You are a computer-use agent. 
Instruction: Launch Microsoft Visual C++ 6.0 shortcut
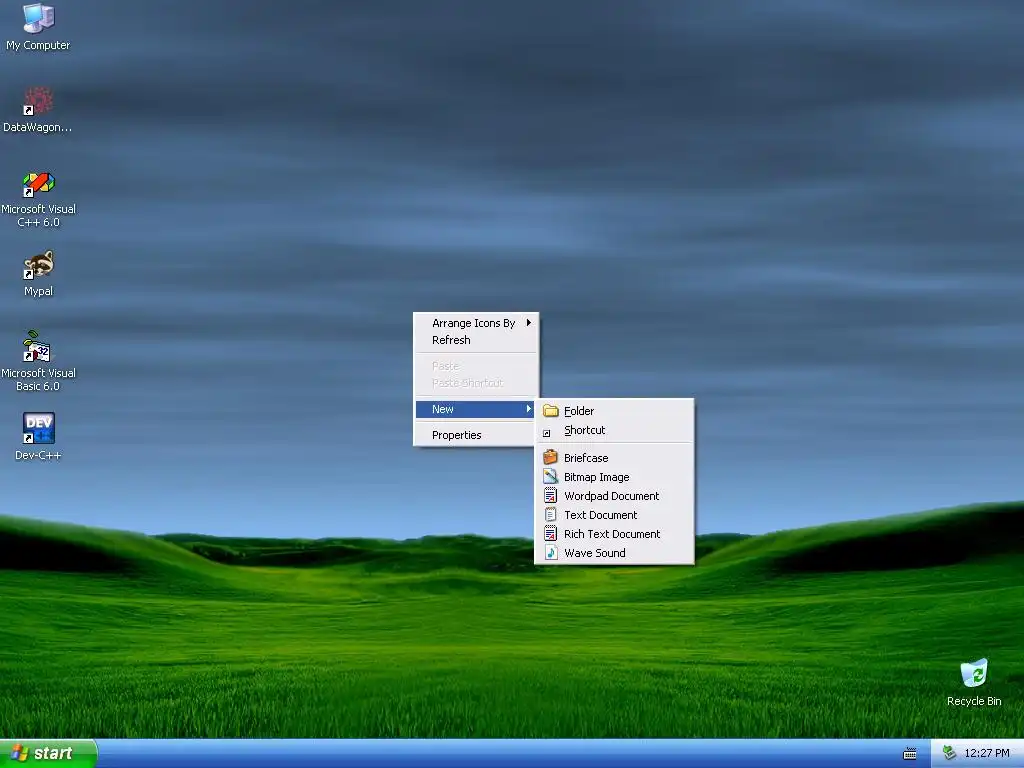[x=38, y=184]
